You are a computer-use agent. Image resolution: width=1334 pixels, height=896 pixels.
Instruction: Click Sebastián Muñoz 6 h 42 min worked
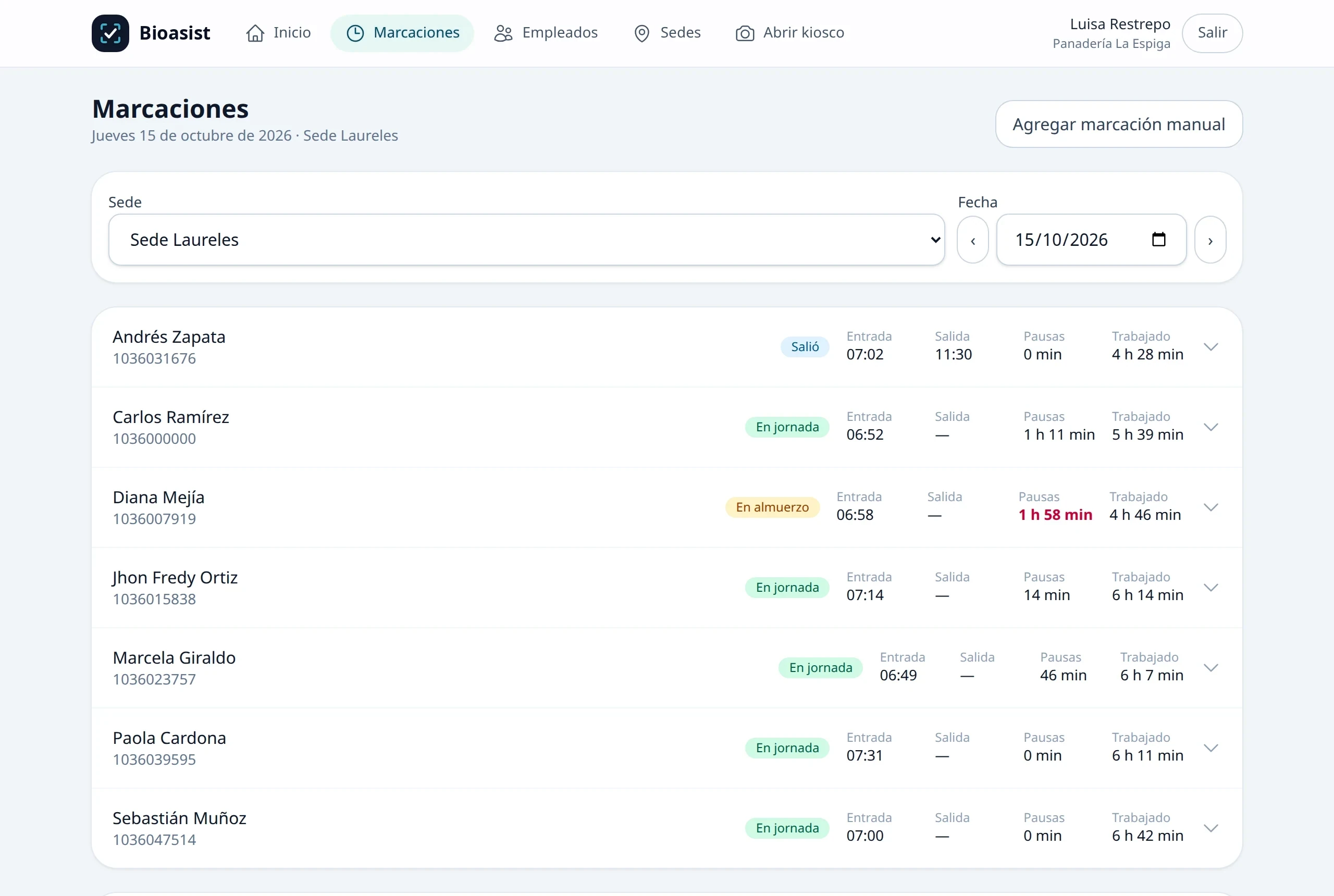point(1147,836)
